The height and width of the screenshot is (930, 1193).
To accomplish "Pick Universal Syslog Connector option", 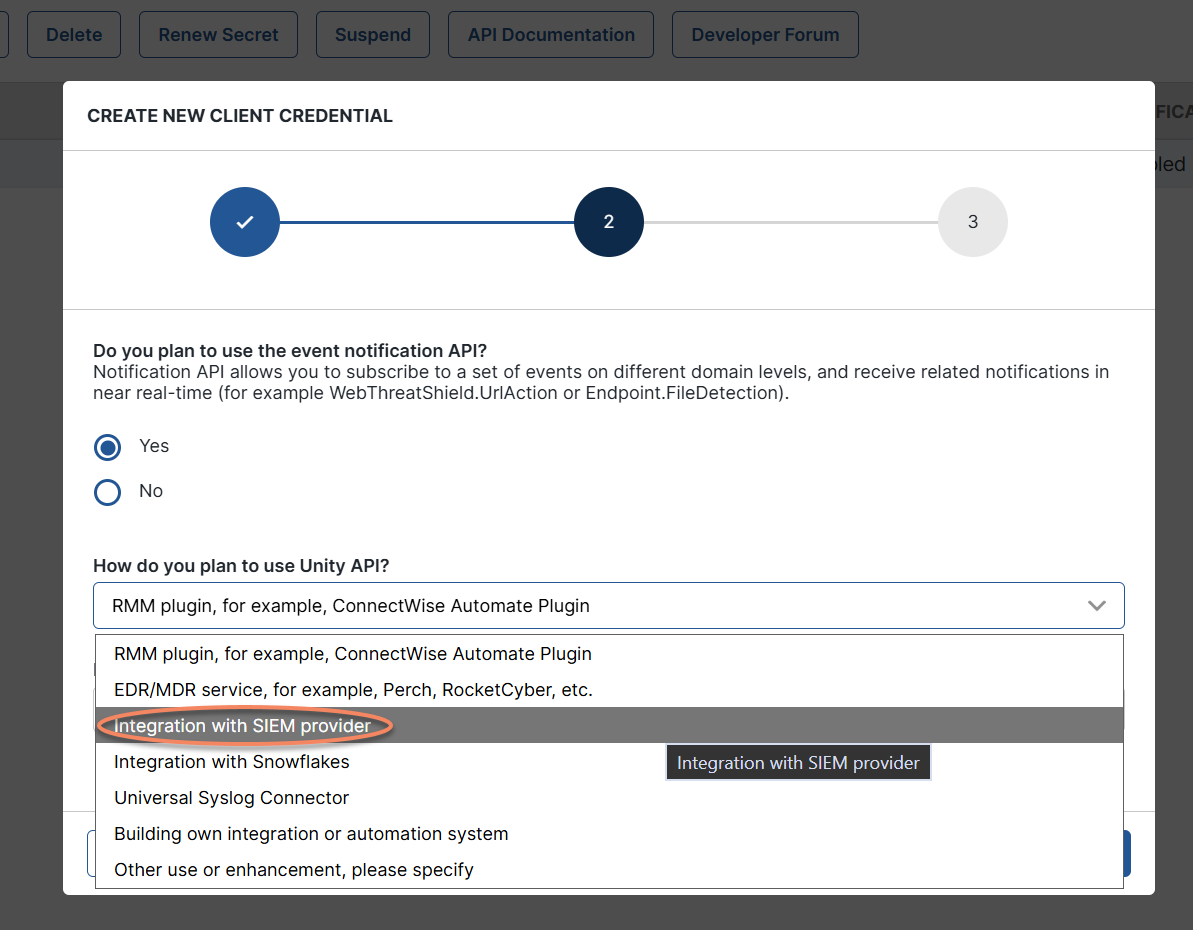I will pyautogui.click(x=609, y=798).
